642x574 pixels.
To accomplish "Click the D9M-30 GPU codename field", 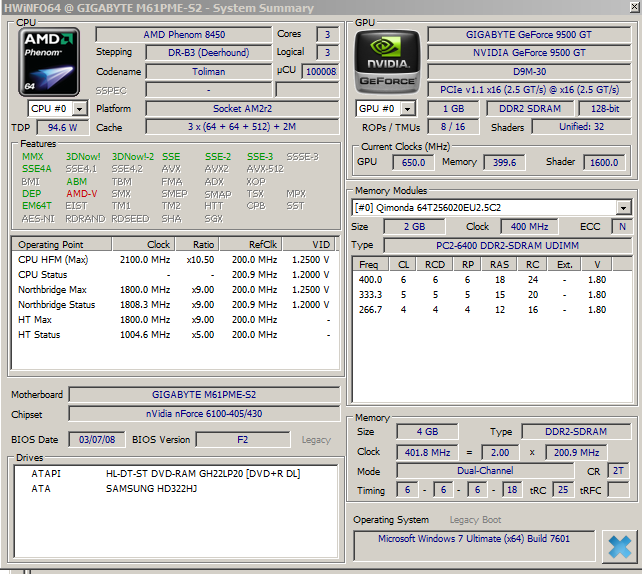I will [x=529, y=72].
